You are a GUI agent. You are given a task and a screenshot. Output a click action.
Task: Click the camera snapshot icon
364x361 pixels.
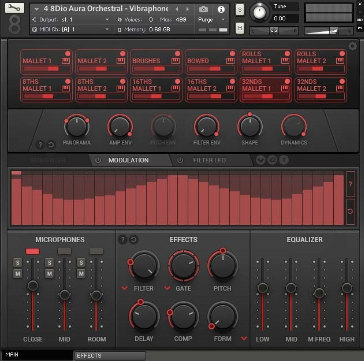click(203, 9)
